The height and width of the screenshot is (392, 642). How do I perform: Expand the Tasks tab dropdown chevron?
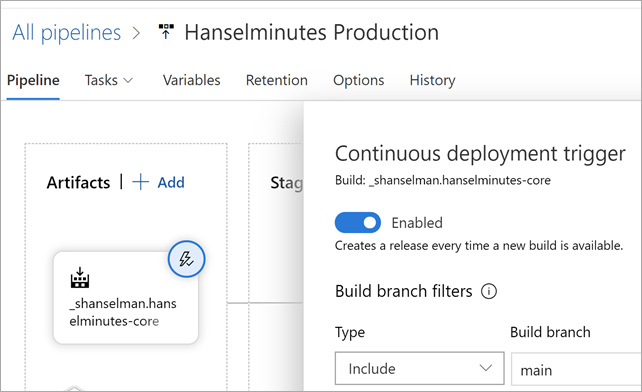[128, 80]
